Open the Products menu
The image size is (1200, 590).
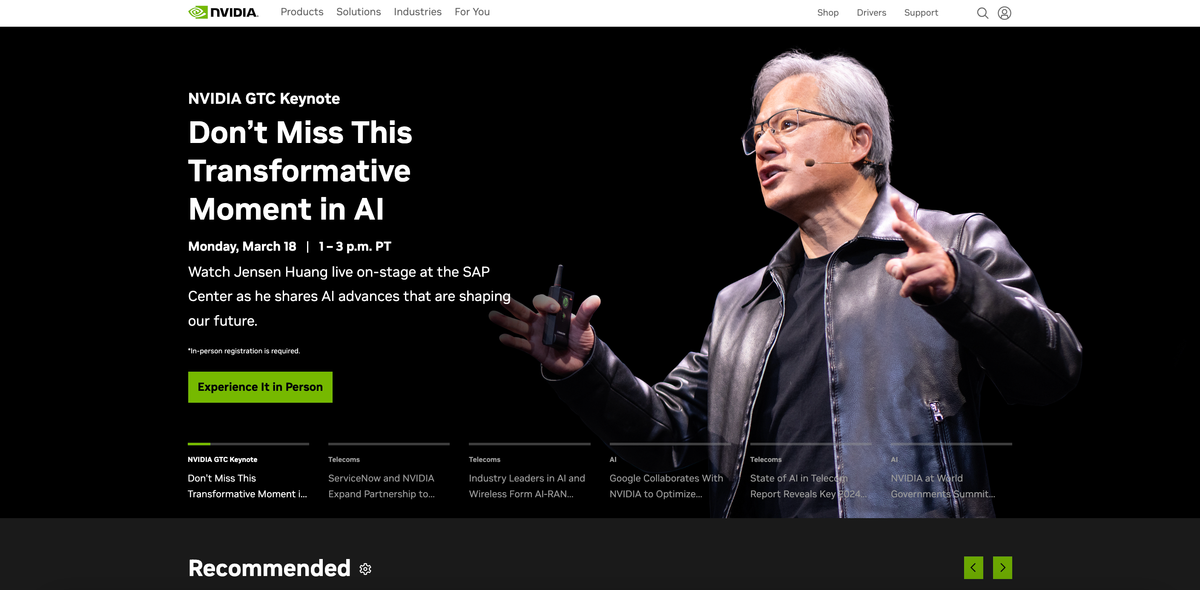[302, 12]
